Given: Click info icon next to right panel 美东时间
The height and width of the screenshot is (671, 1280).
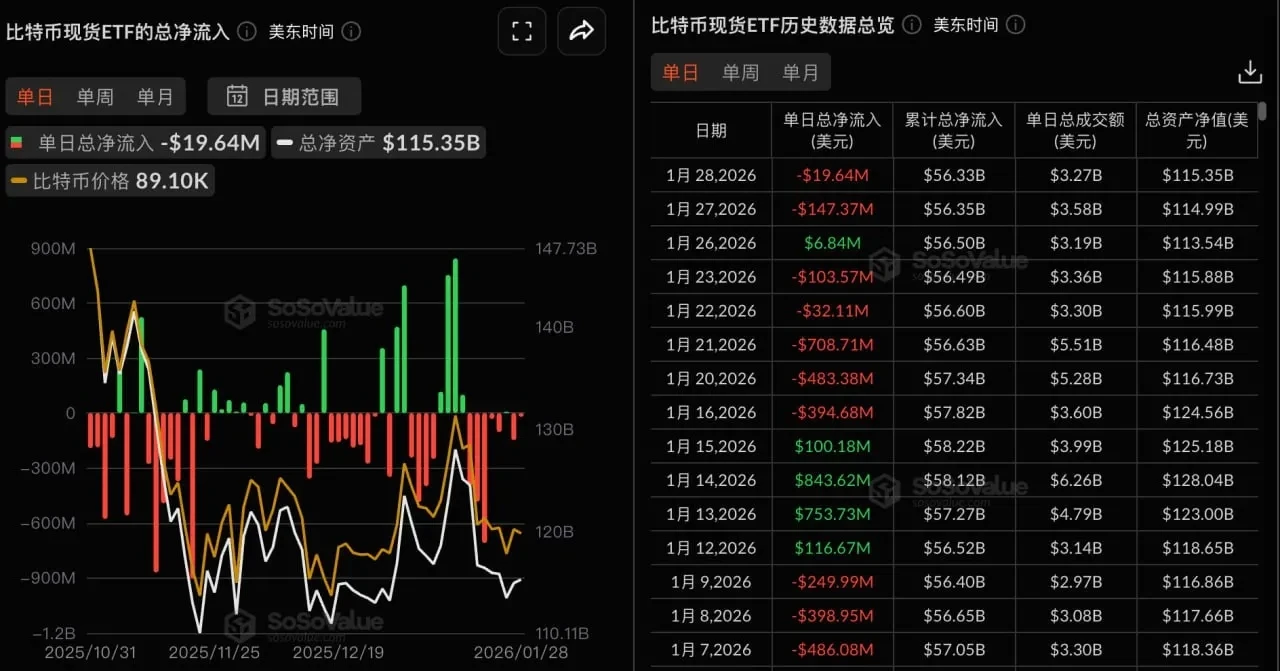Looking at the screenshot, I should click(x=1016, y=25).
